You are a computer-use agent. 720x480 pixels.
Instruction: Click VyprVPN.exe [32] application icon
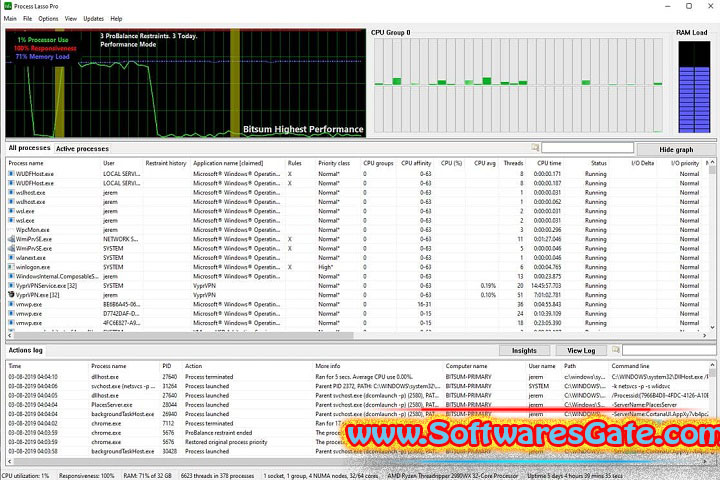pyautogui.click(x=11, y=295)
